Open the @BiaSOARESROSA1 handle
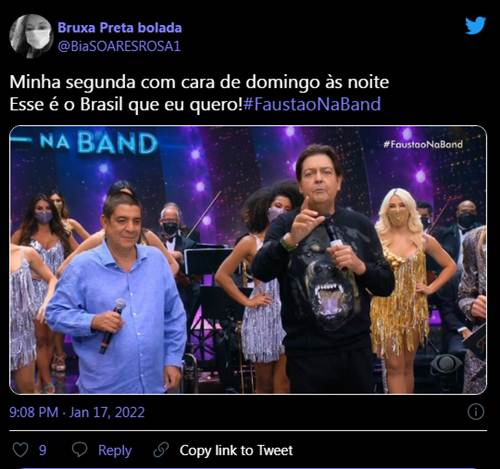Image resolution: width=500 pixels, height=469 pixels. click(119, 46)
